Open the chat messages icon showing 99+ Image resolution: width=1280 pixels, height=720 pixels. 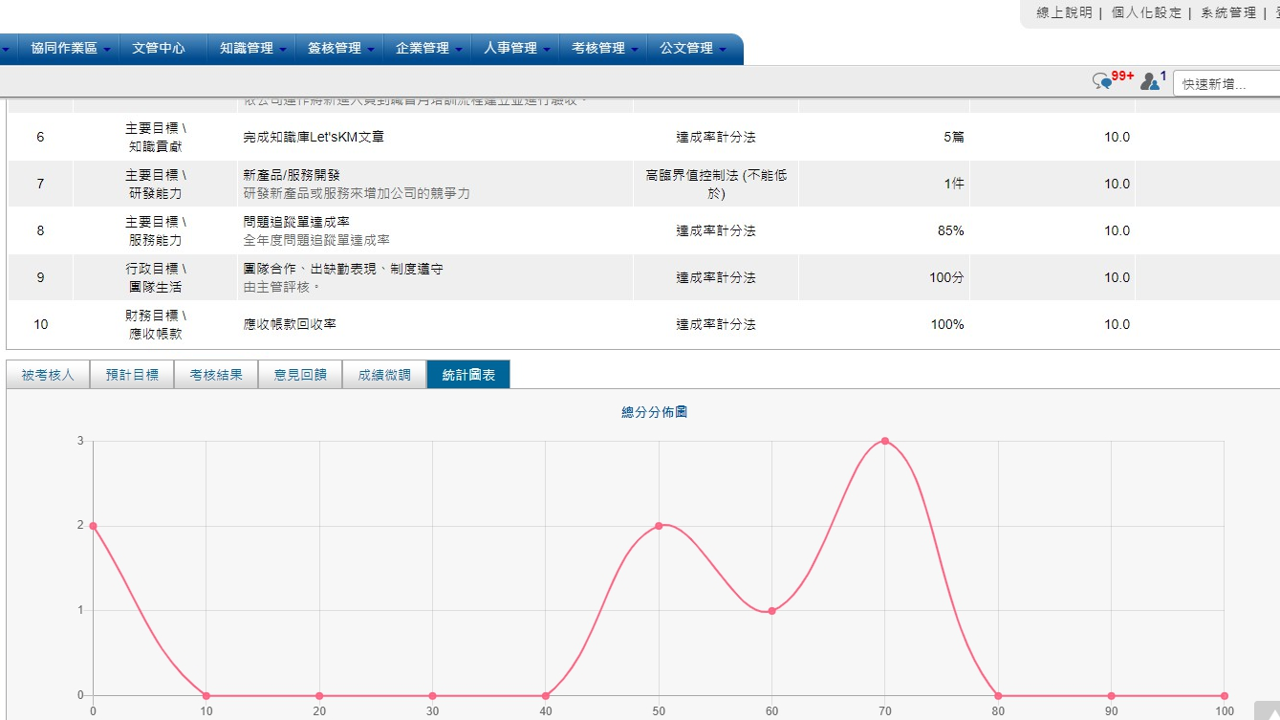(1103, 82)
